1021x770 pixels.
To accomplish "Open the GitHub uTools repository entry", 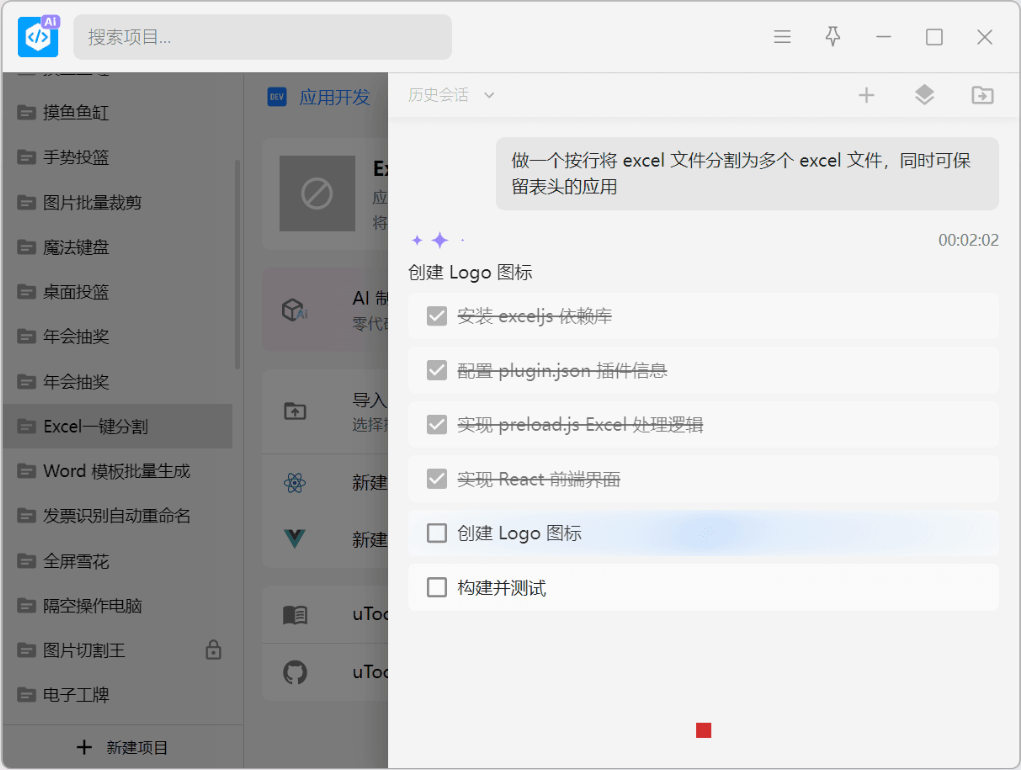I will pos(294,671).
